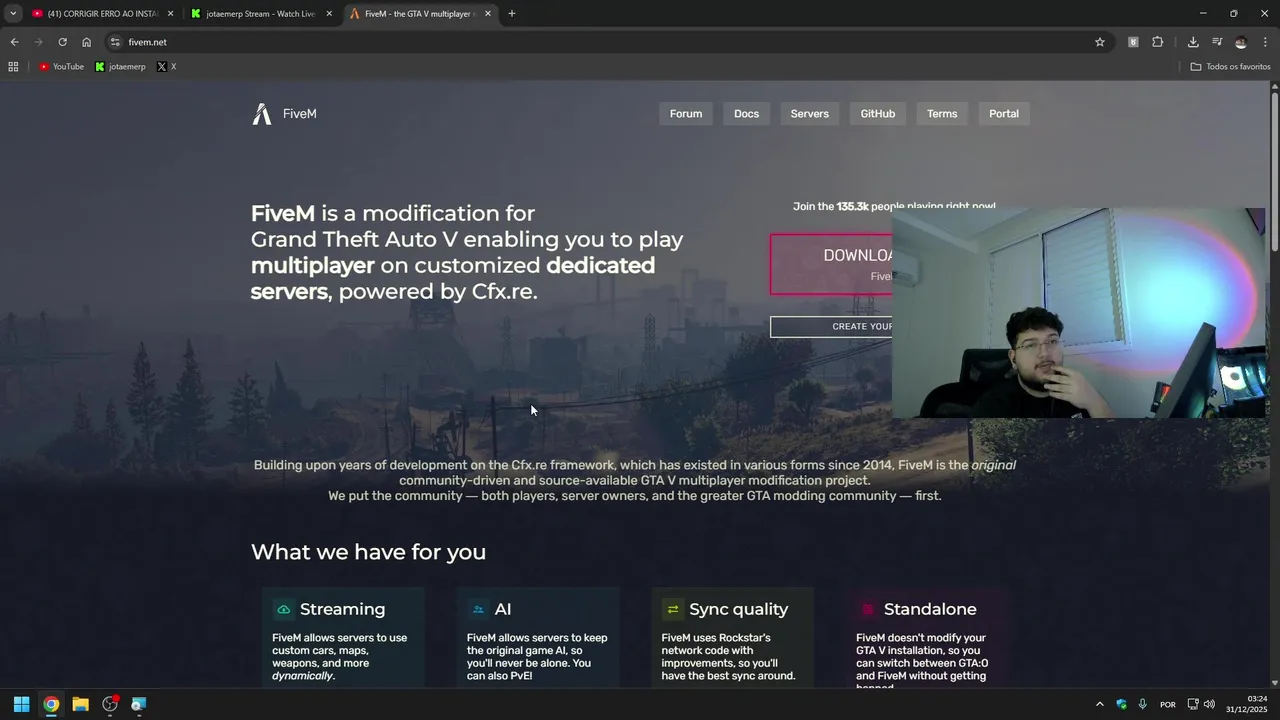
Task: Open a new browser tab
Action: (511, 14)
